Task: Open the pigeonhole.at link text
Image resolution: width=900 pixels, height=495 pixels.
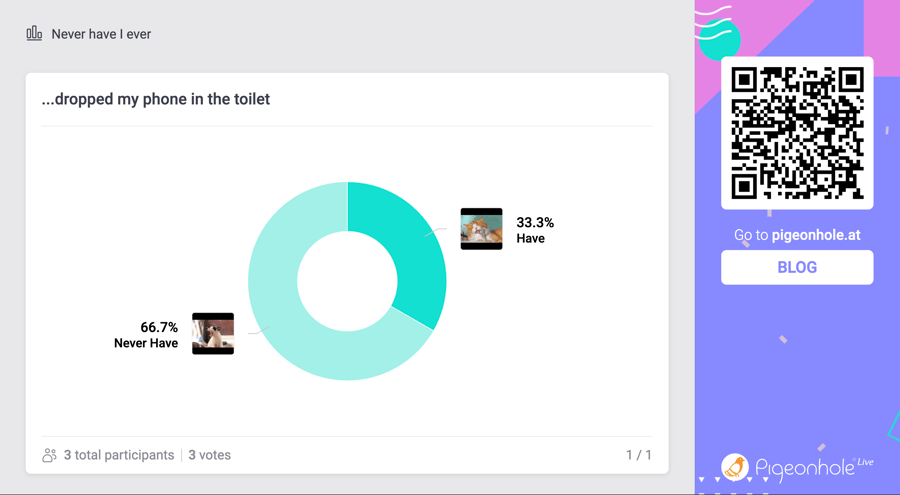Action: click(816, 235)
